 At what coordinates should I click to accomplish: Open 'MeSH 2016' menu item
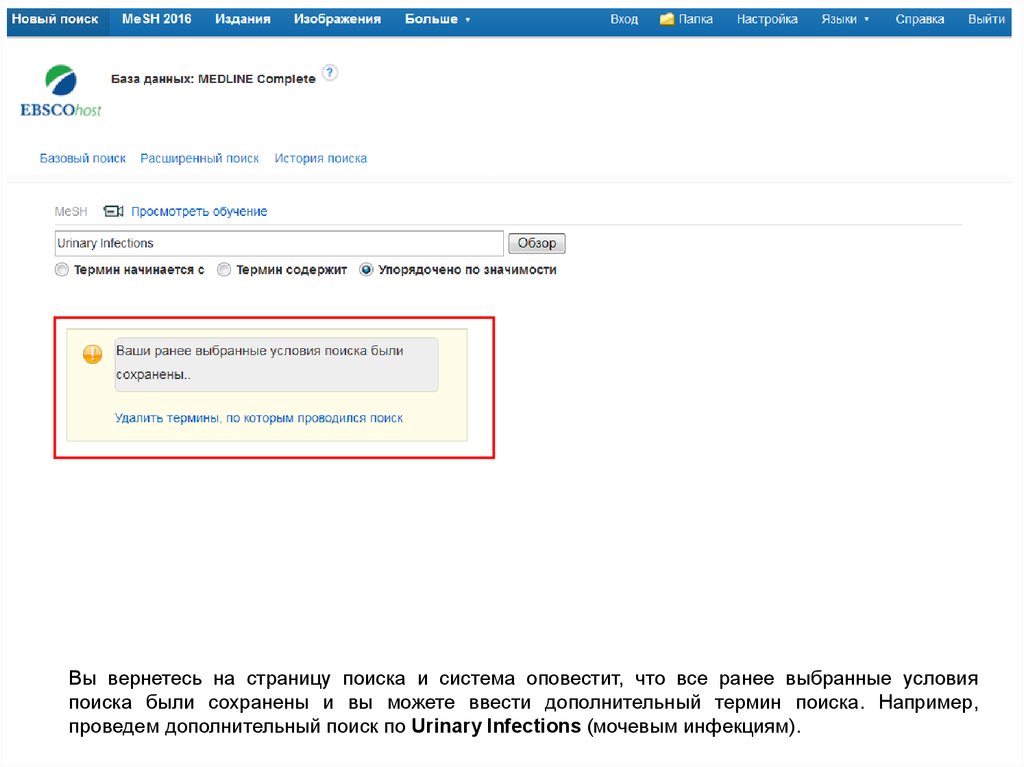pyautogui.click(x=156, y=19)
